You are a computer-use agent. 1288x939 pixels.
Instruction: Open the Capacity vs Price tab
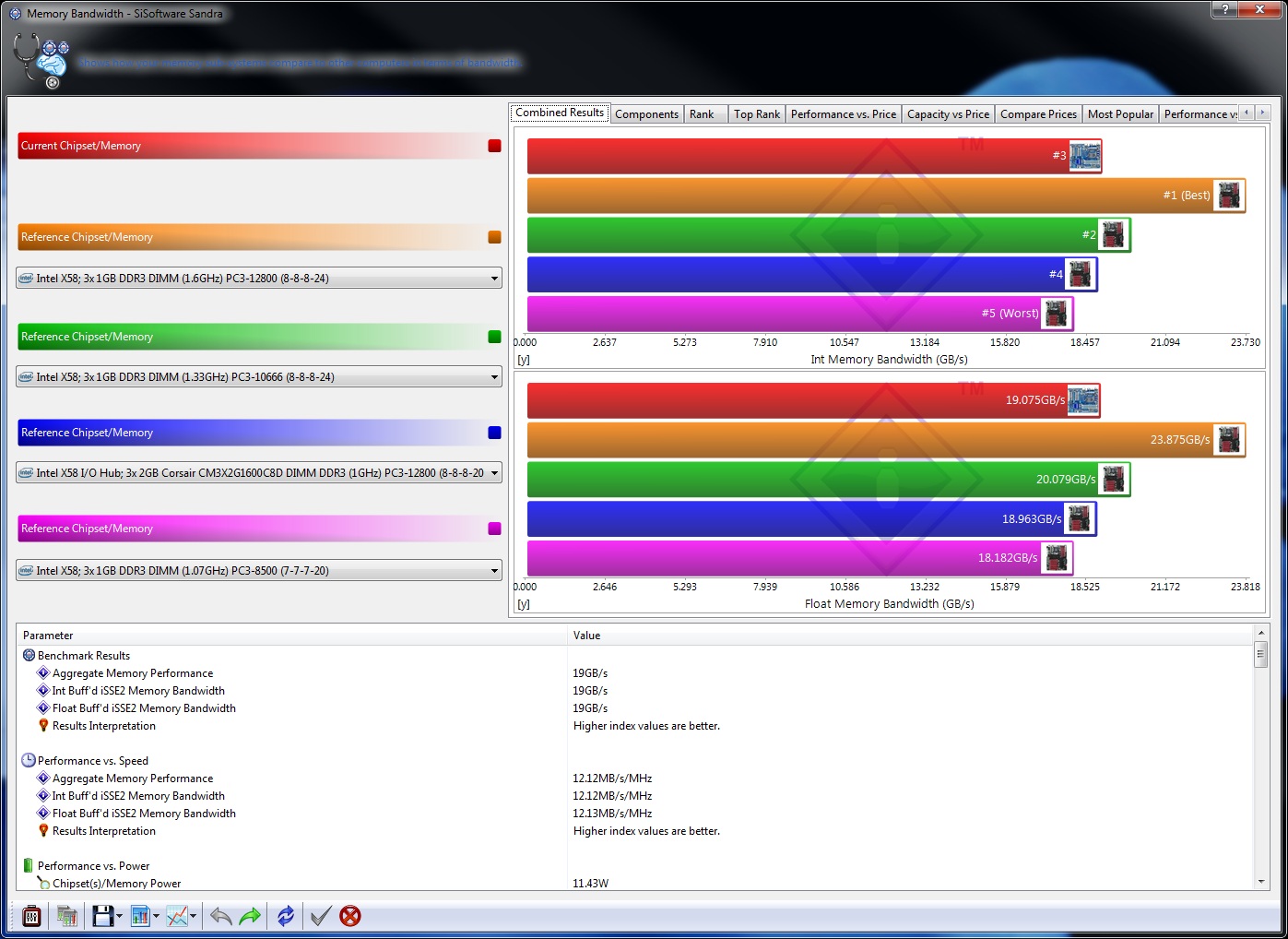click(948, 114)
